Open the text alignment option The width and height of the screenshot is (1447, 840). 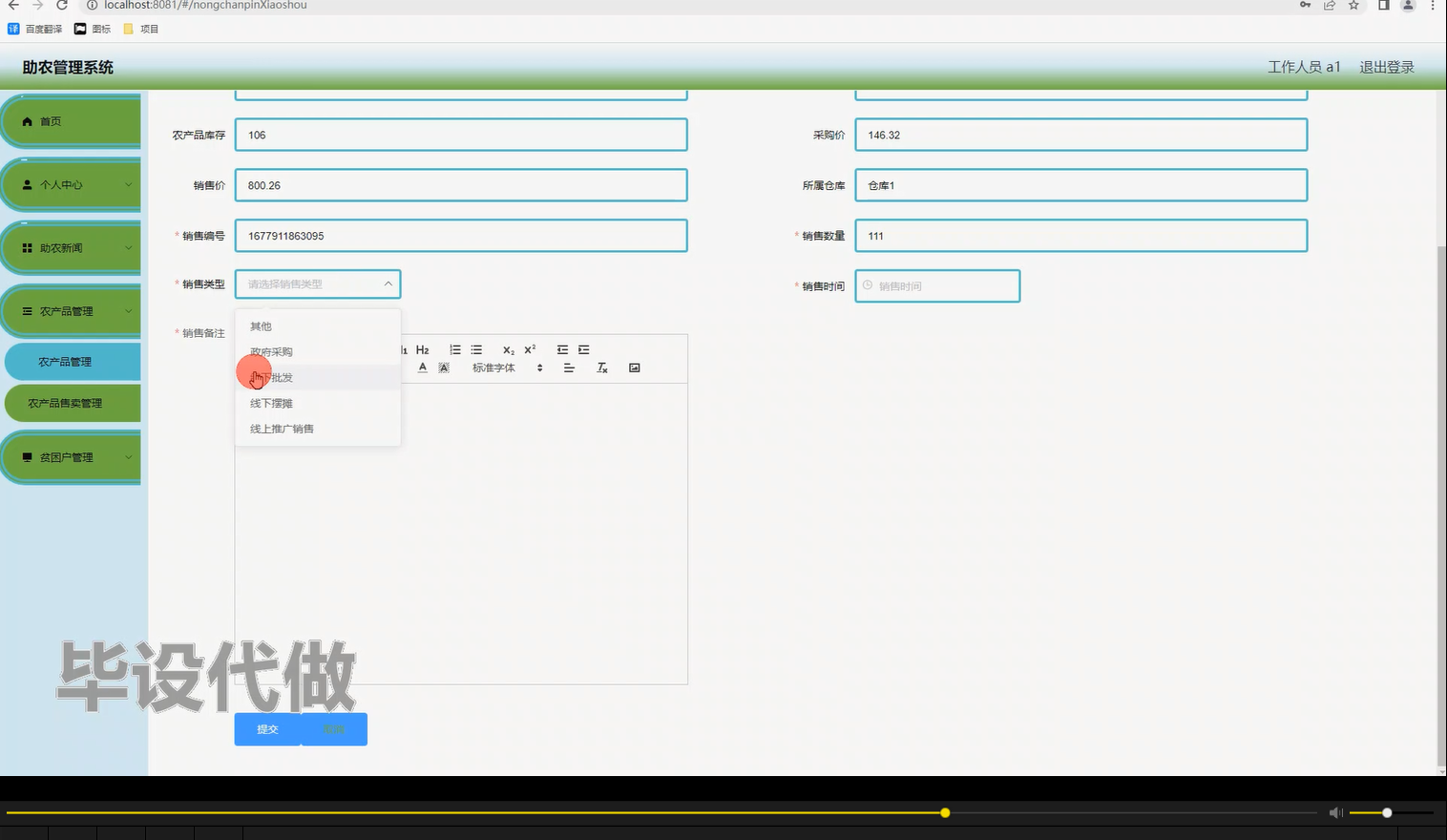point(569,367)
